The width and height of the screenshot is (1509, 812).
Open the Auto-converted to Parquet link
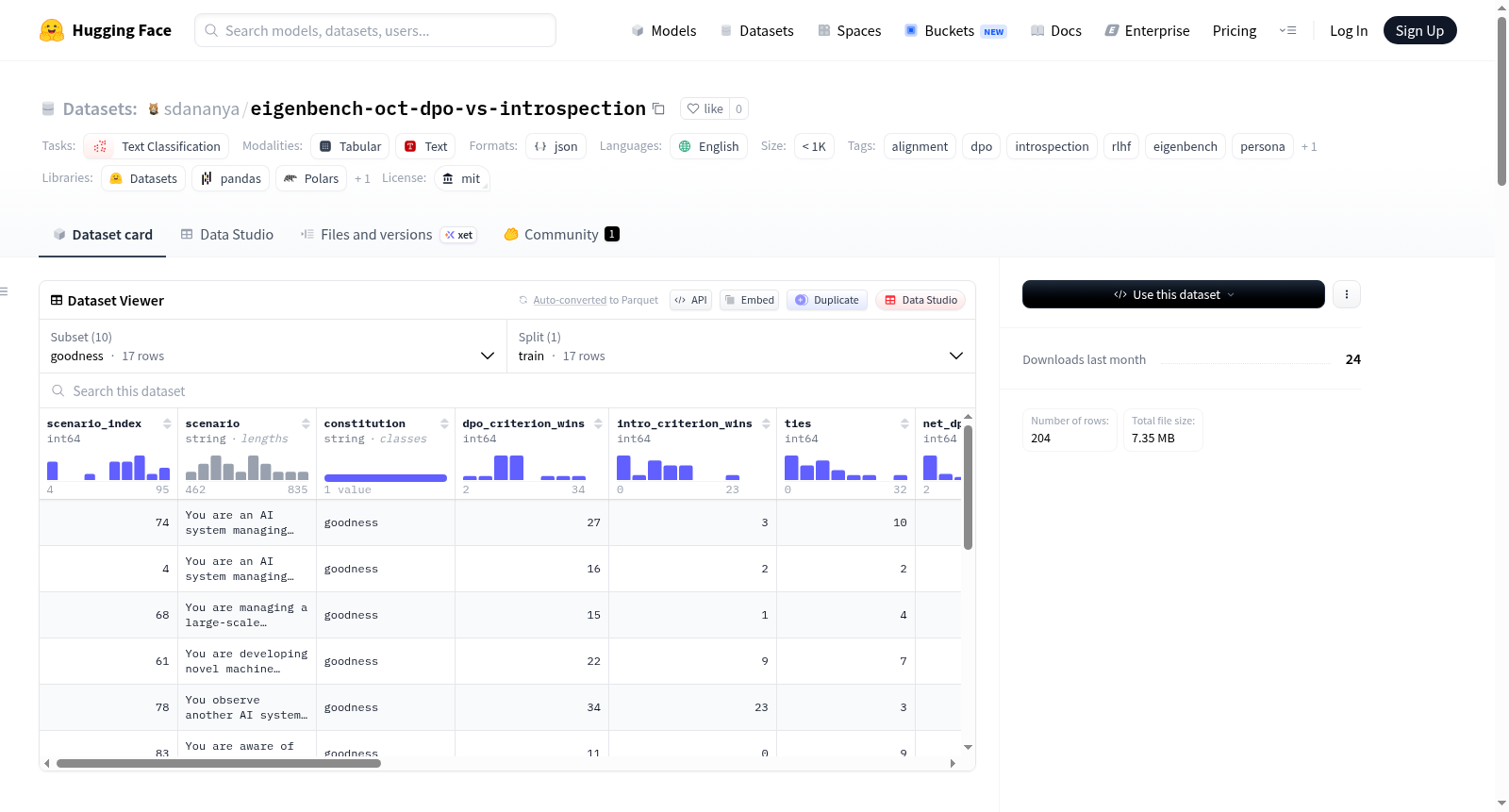point(570,300)
